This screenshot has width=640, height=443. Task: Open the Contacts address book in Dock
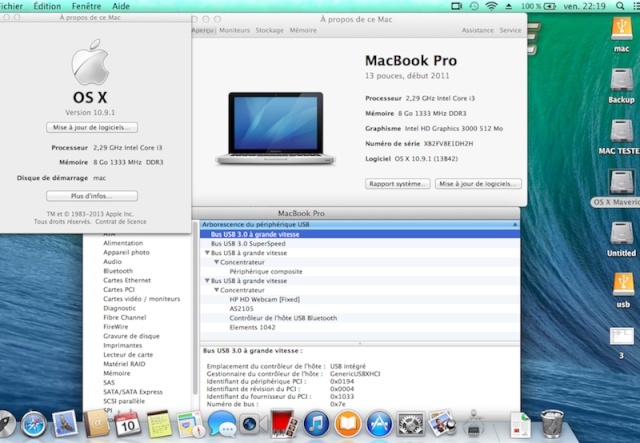coord(96,424)
